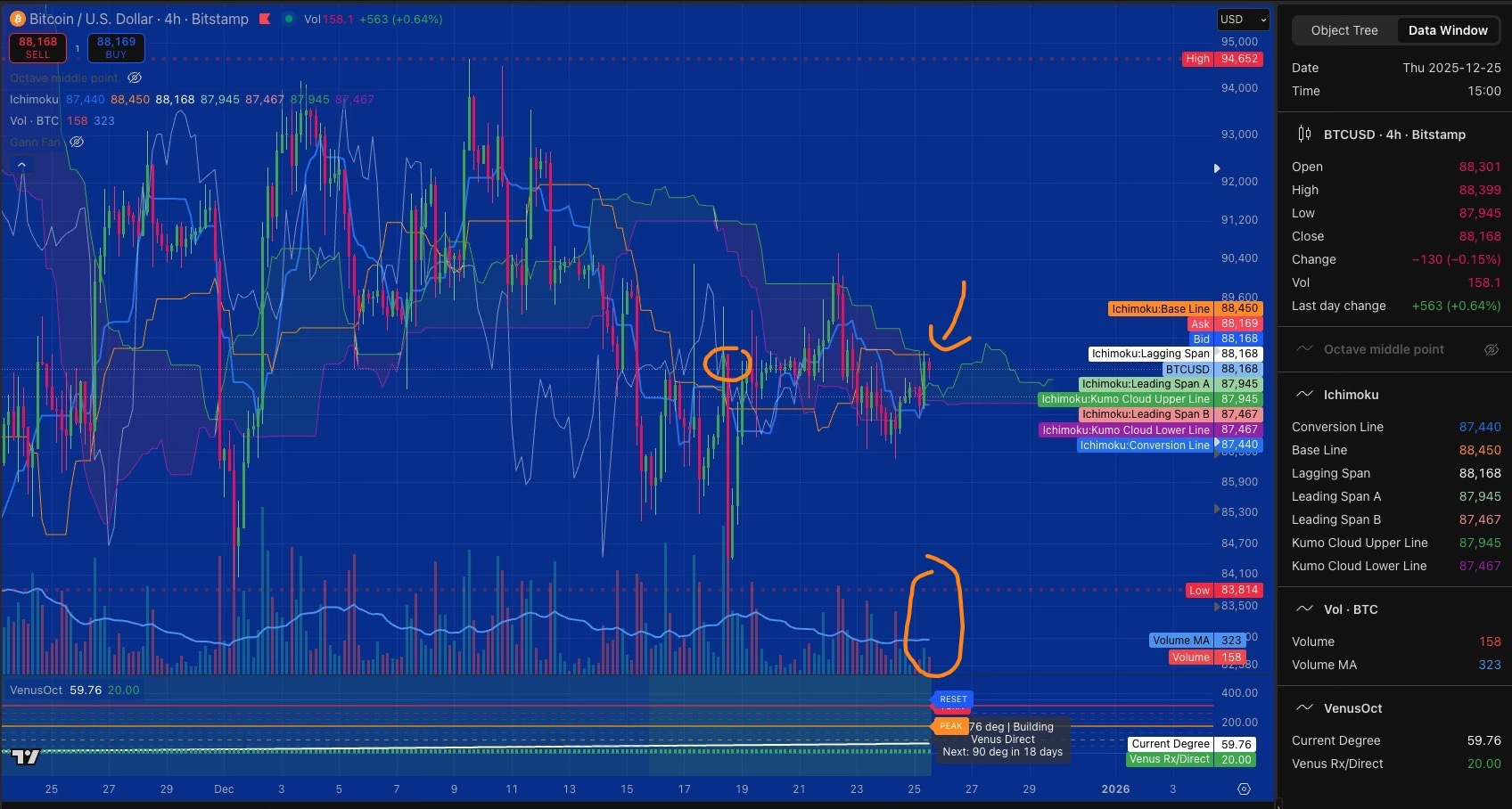This screenshot has height=809, width=1512.
Task: Switch to the Object Tree tab
Action: [x=1344, y=30]
